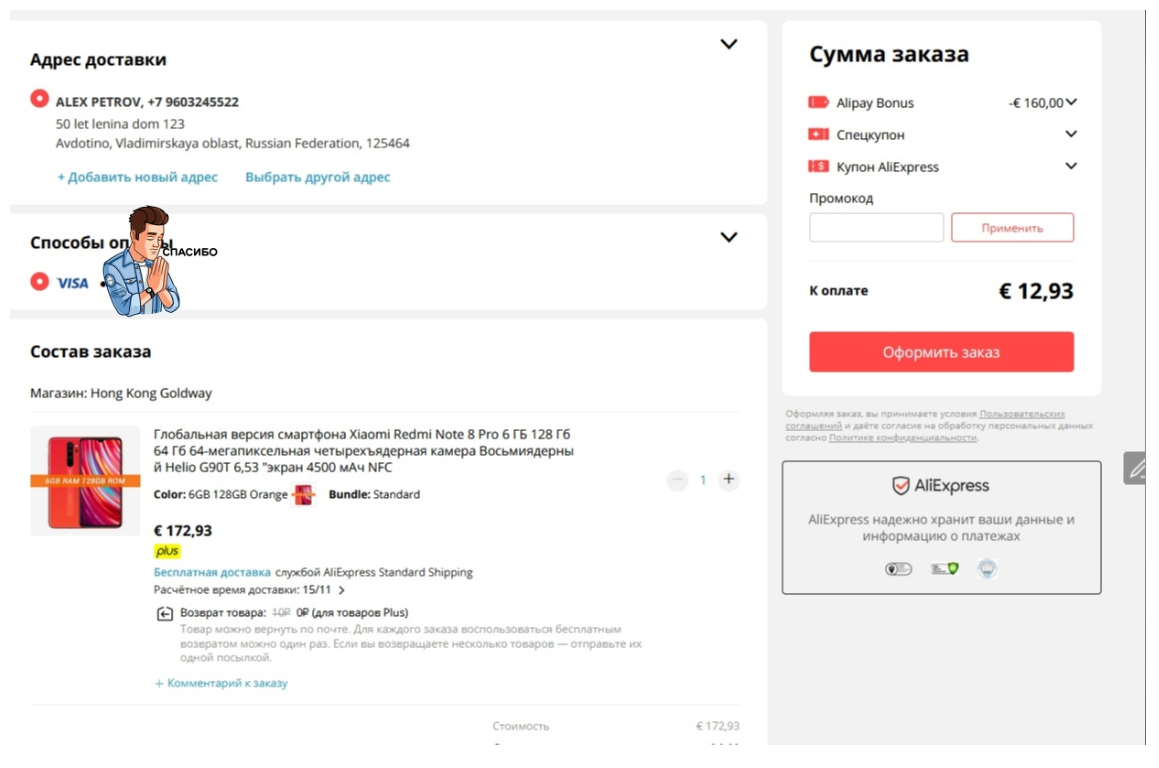Viewport: 1159px width, 768px height.
Task: Collapse the Способы оплаты section chevron
Action: coord(729,237)
